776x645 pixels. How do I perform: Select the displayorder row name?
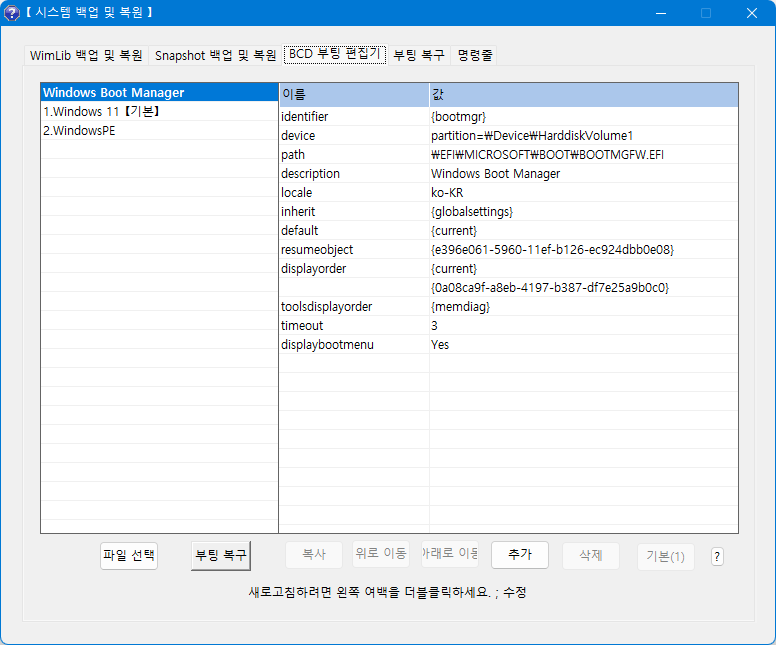[313, 269]
